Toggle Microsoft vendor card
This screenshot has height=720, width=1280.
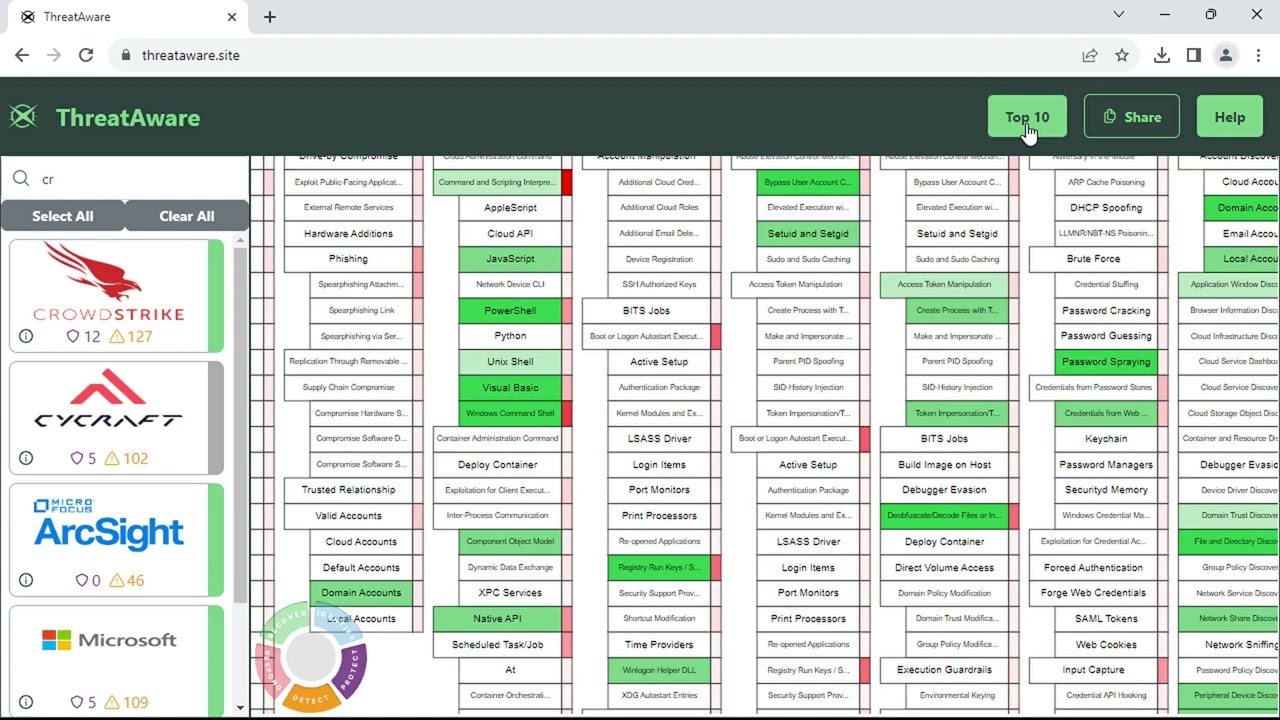(116, 662)
